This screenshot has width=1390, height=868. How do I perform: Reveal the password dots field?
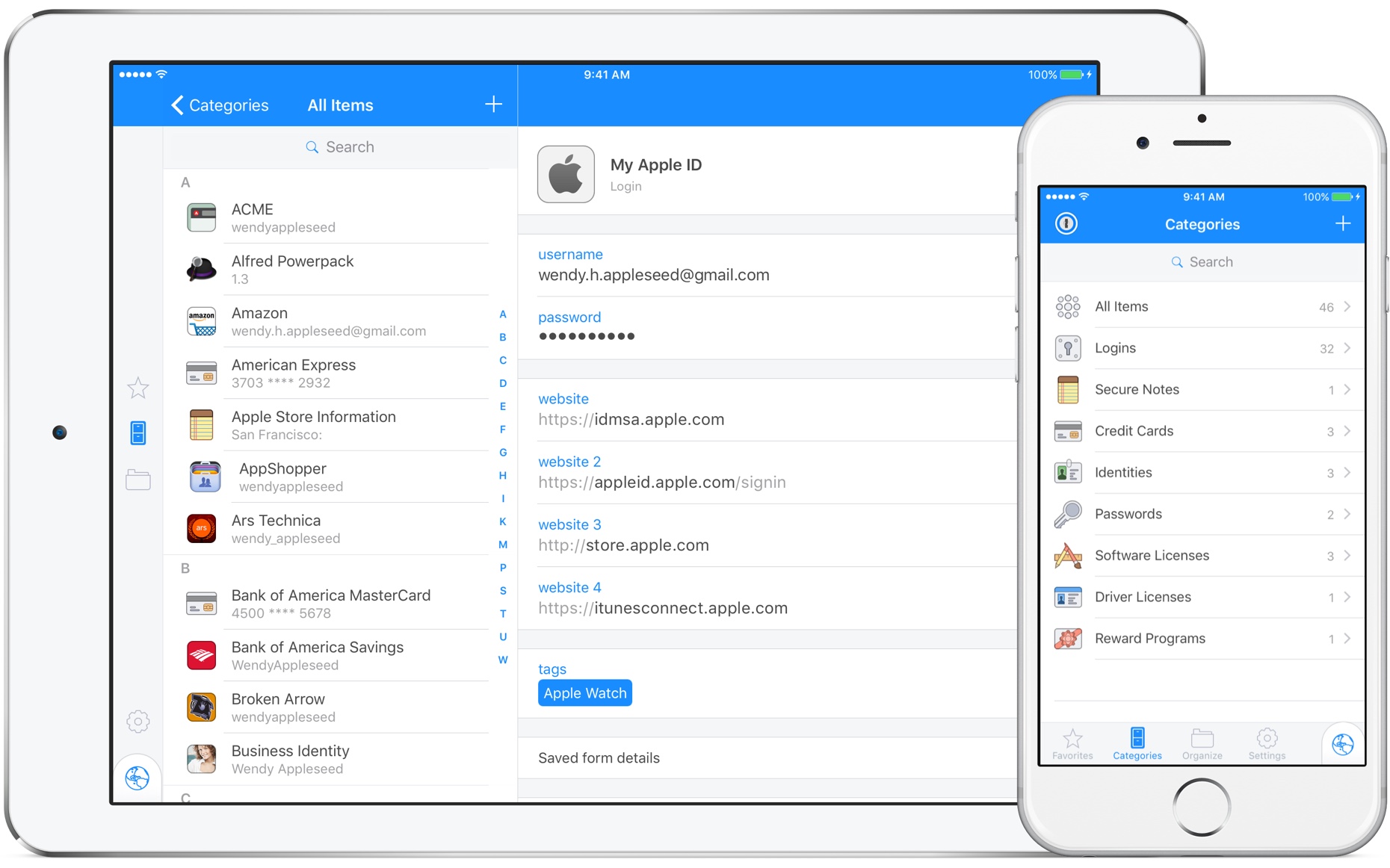767,328
